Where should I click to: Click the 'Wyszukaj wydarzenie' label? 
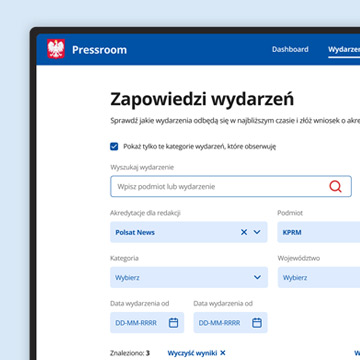[x=142, y=167]
